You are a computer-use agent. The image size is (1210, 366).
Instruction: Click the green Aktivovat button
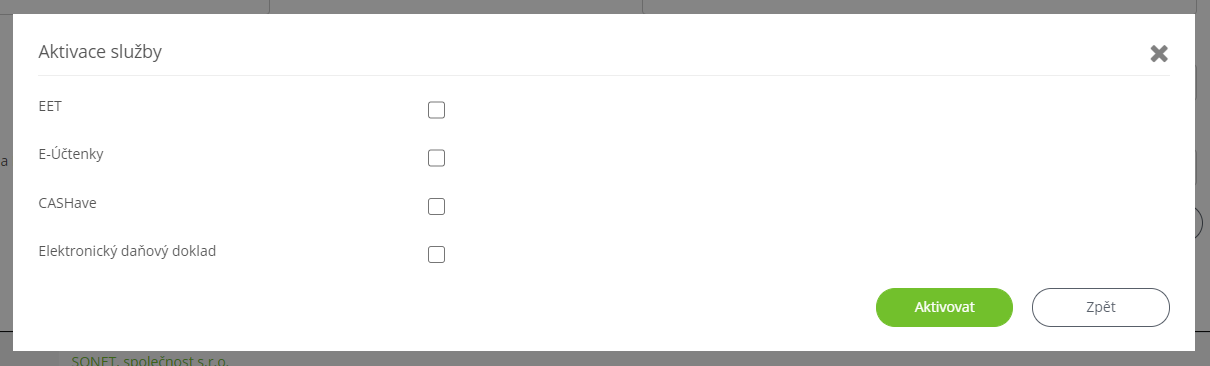tap(944, 307)
